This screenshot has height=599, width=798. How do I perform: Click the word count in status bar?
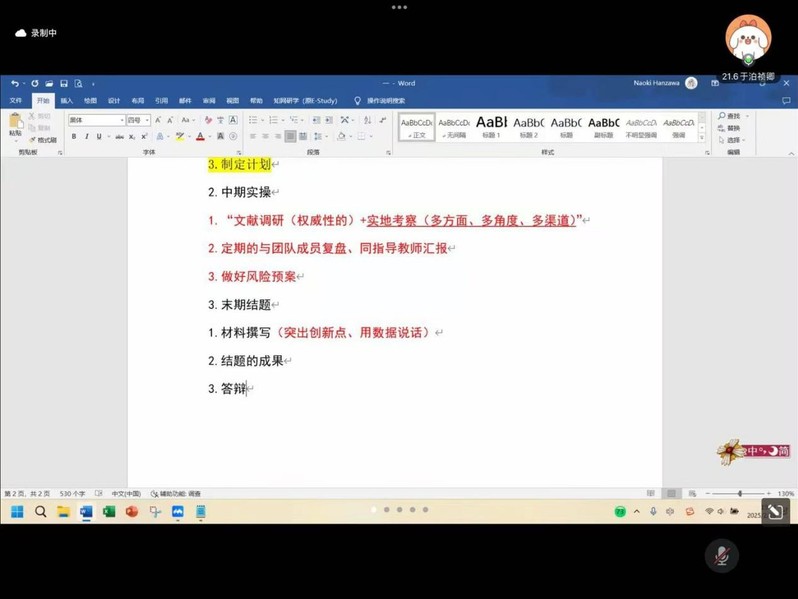(72, 493)
